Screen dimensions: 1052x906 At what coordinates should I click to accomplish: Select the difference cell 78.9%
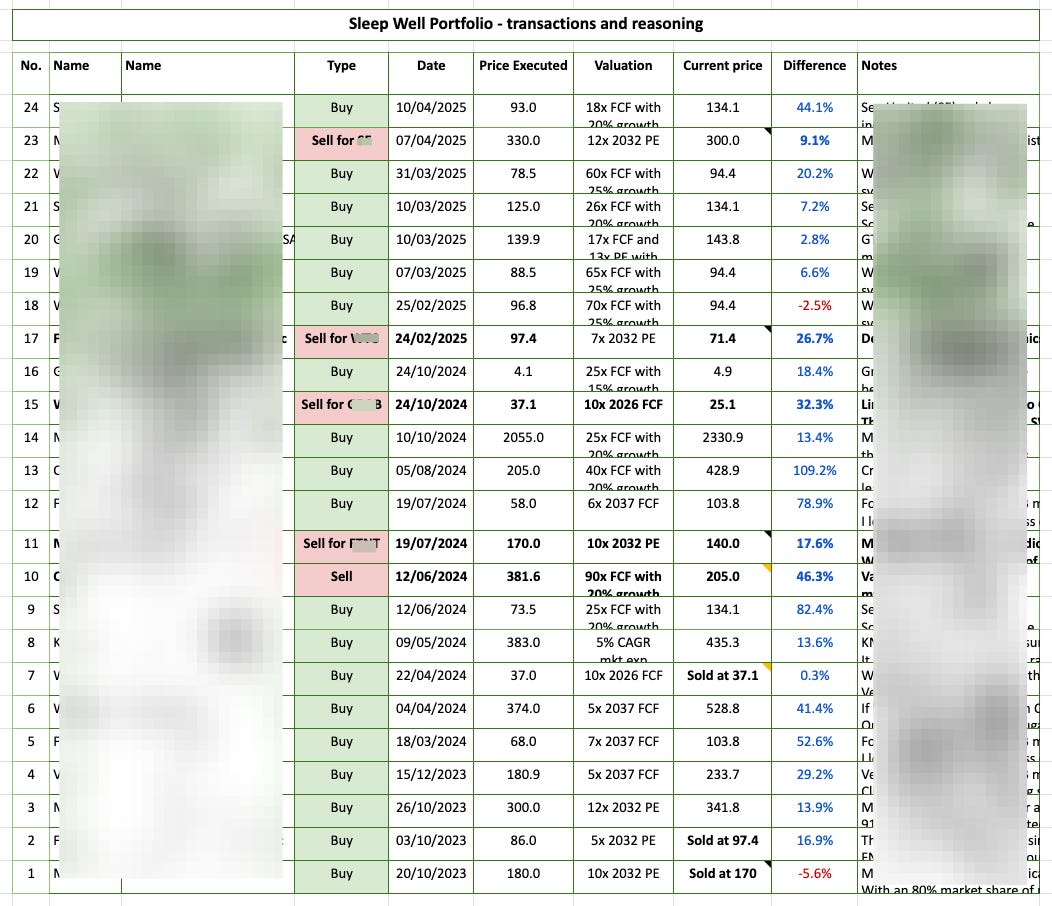(x=814, y=510)
